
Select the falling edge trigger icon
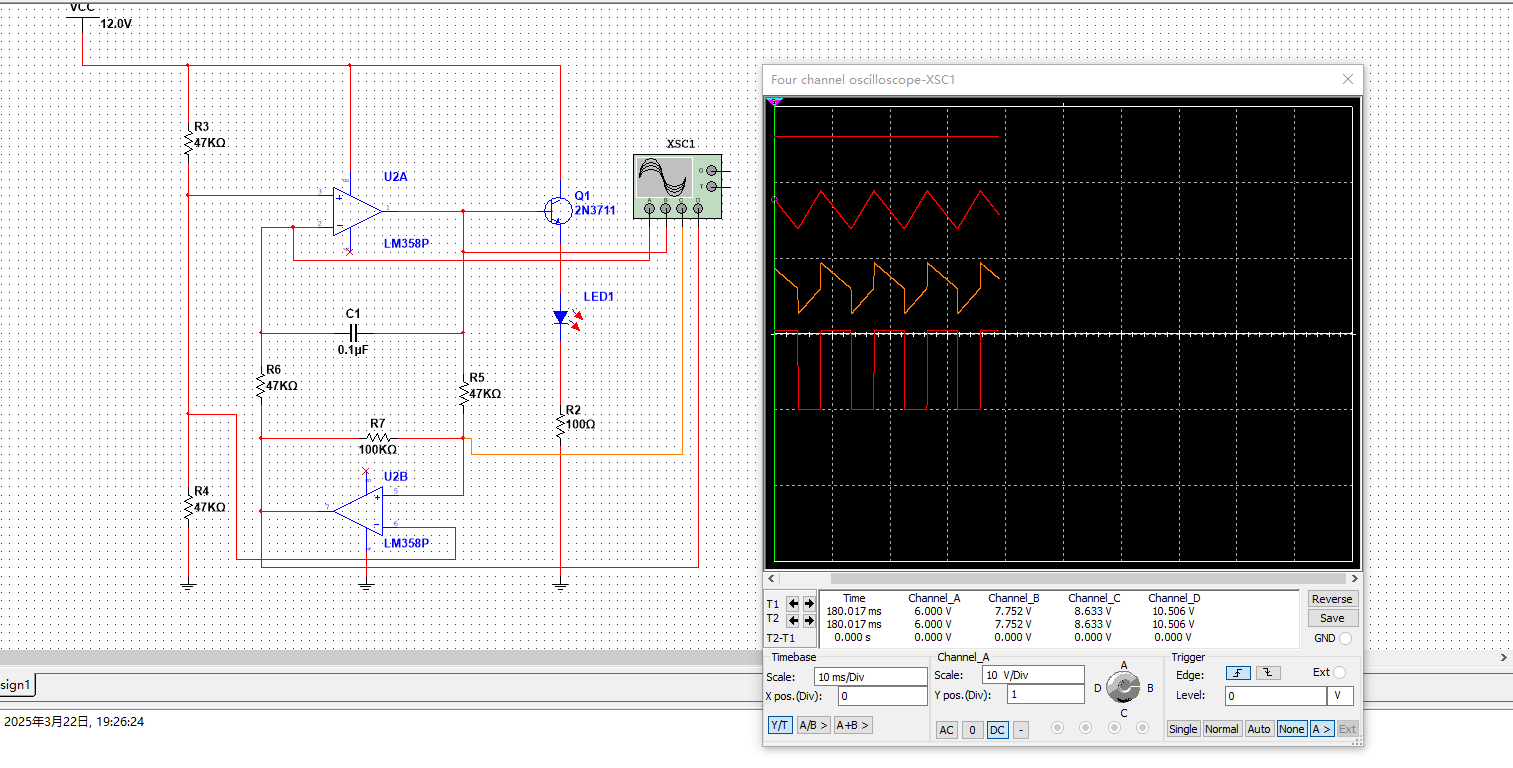pos(1267,673)
